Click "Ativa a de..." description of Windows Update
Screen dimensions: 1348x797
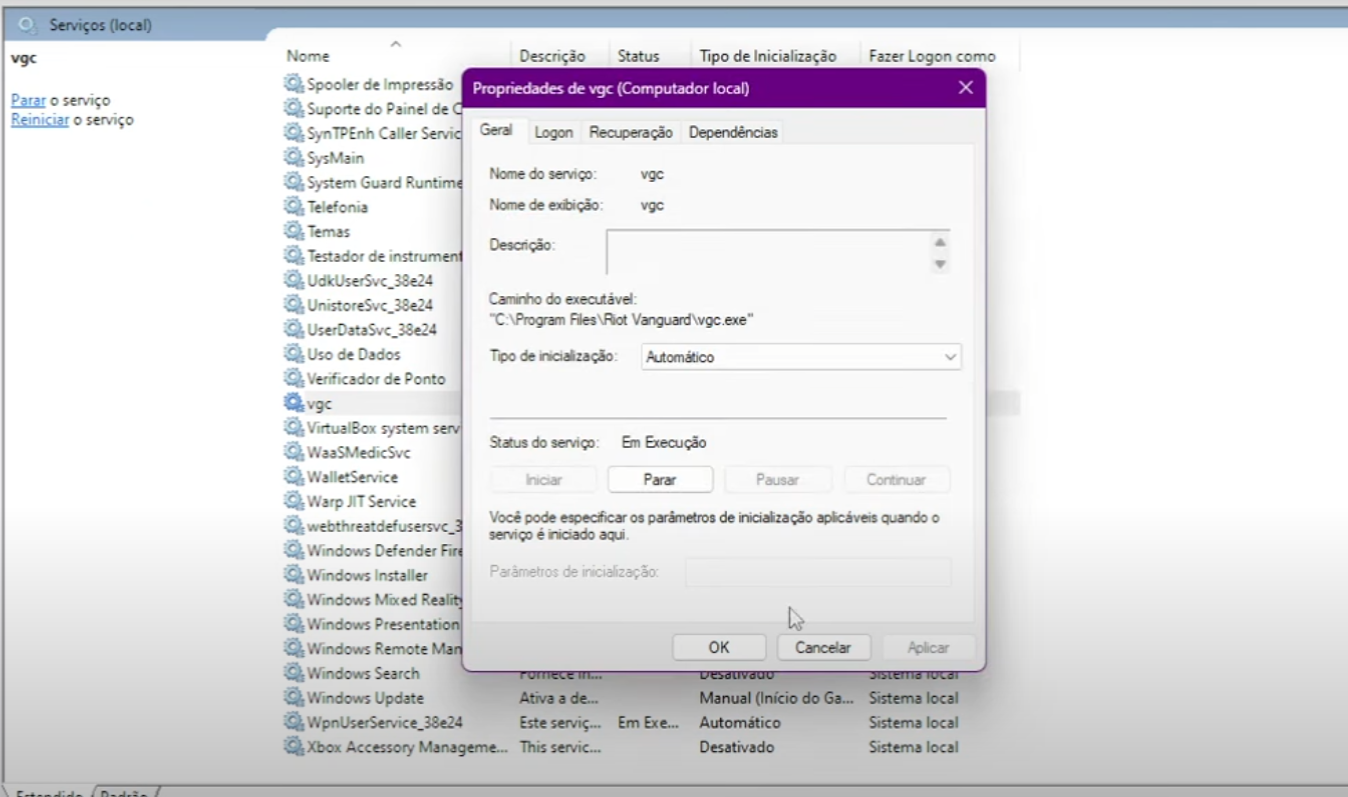pyautogui.click(x=559, y=698)
